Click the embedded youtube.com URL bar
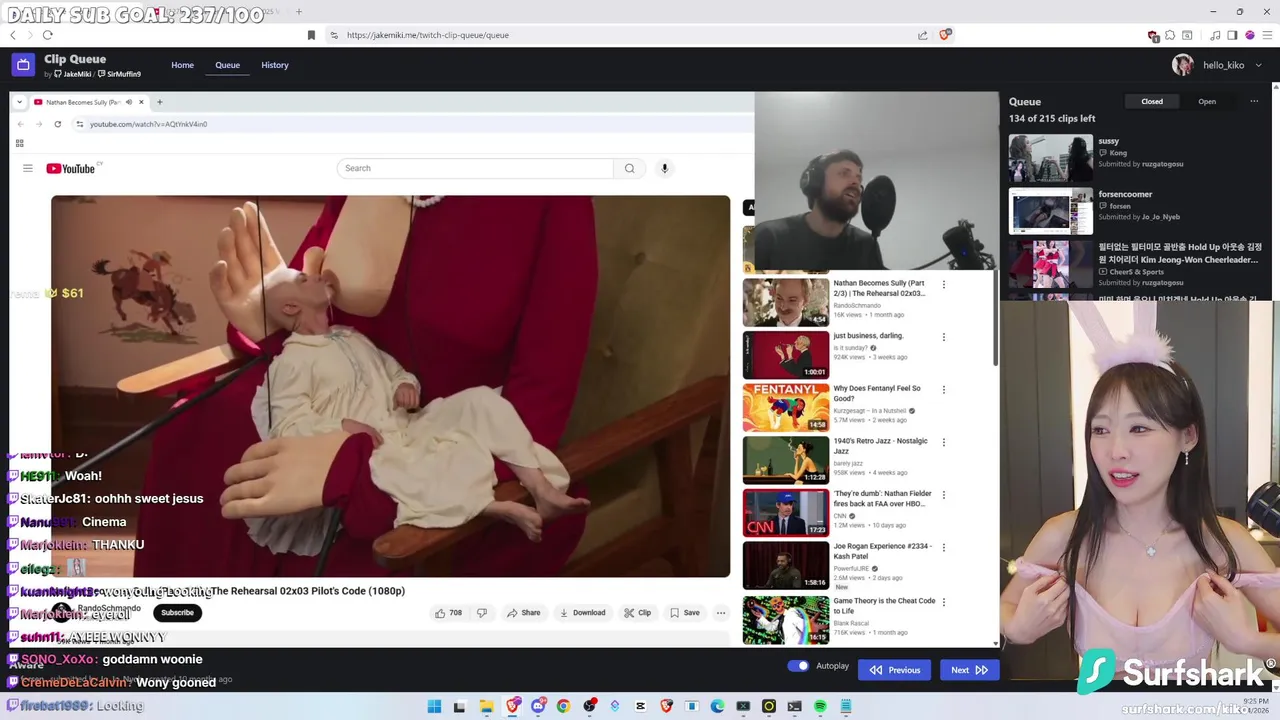Image resolution: width=1280 pixels, height=720 pixels. (412, 124)
